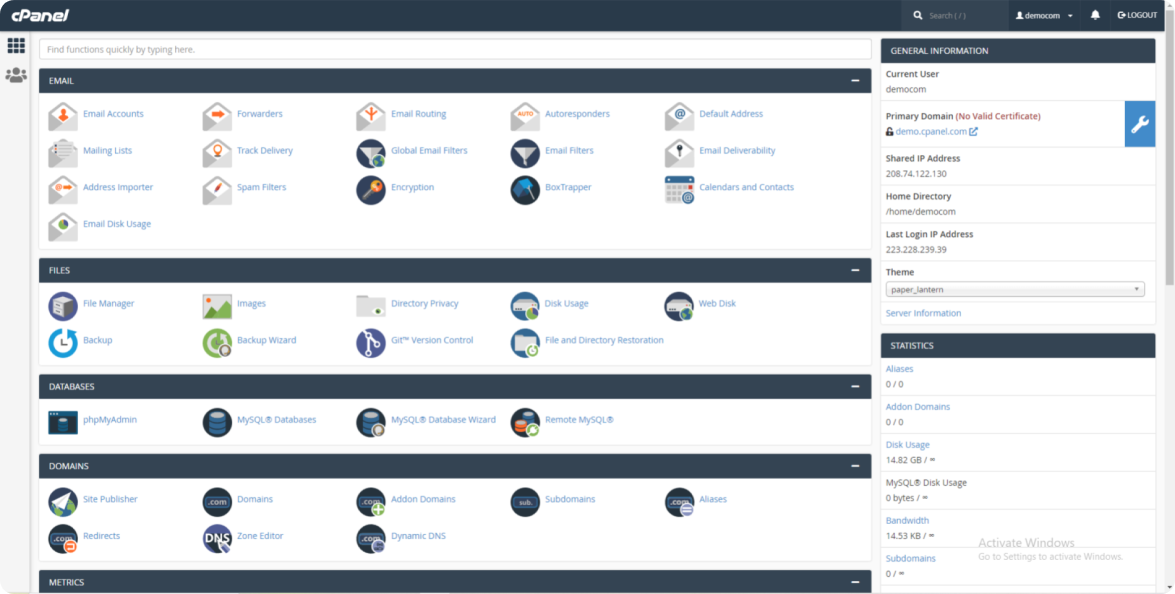
Task: Open the Server Information link
Action: point(923,314)
